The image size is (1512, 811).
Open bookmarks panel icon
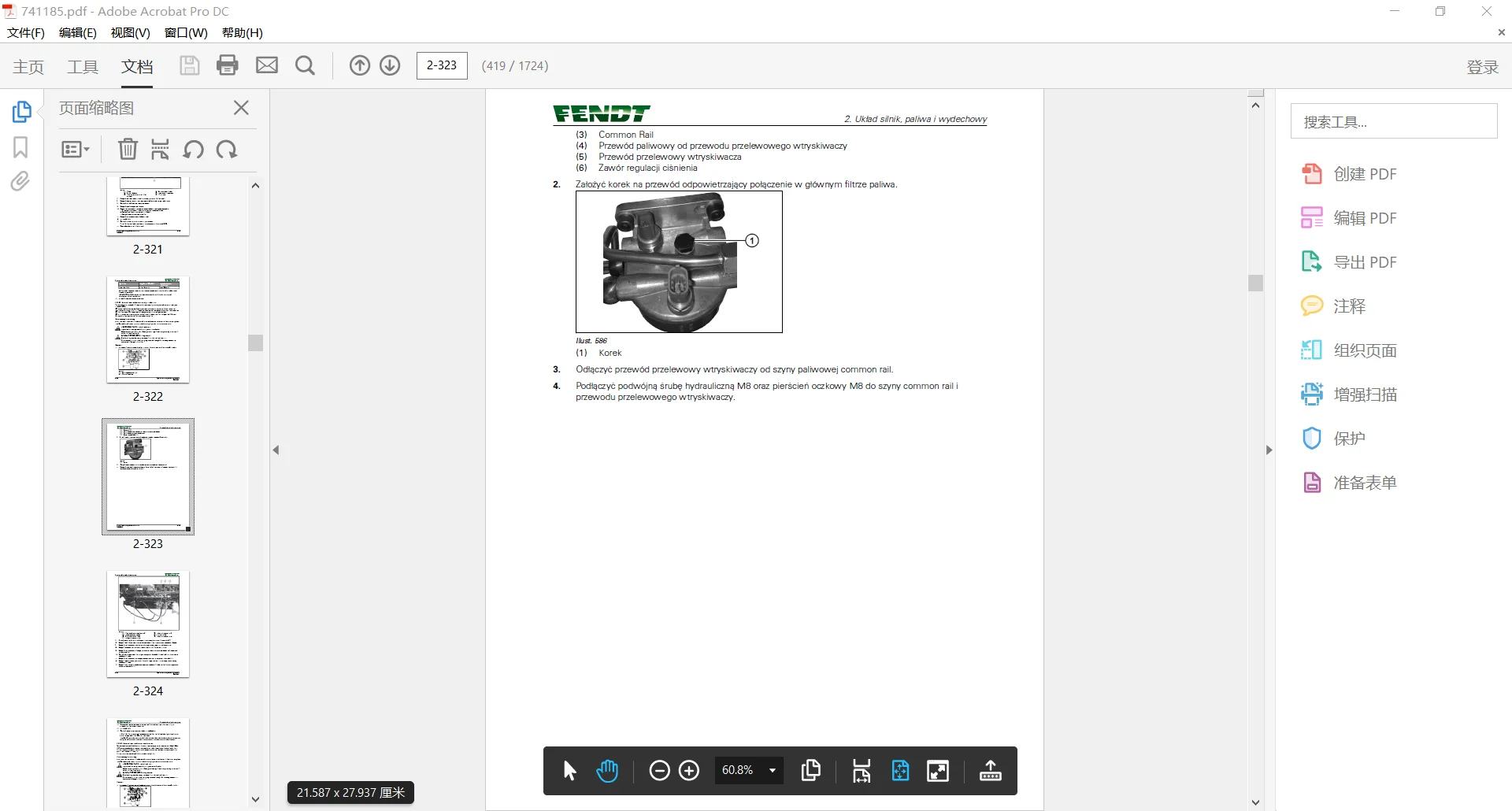coord(20,147)
